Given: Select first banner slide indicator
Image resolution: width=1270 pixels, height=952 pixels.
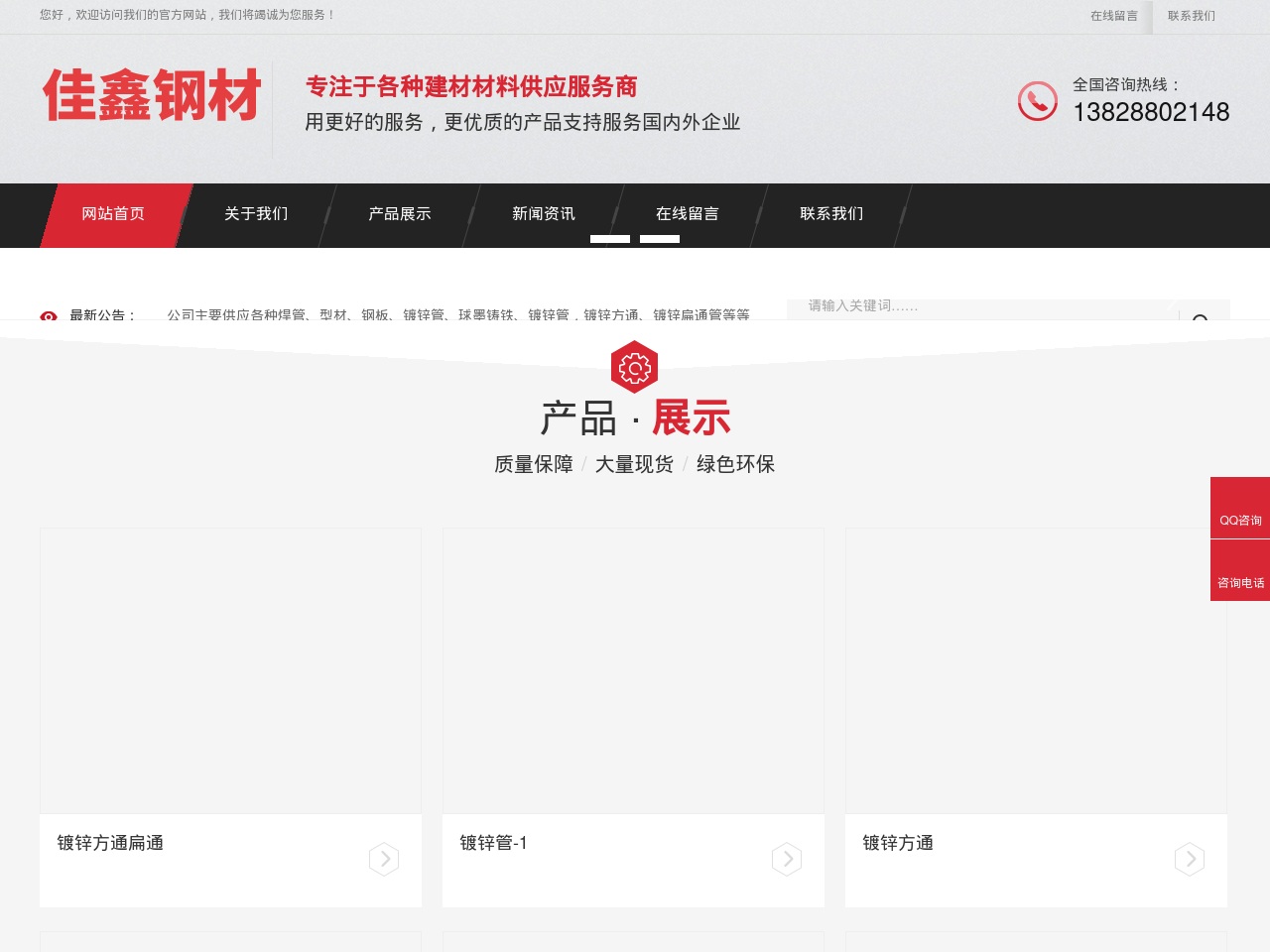Looking at the screenshot, I should point(610,239).
